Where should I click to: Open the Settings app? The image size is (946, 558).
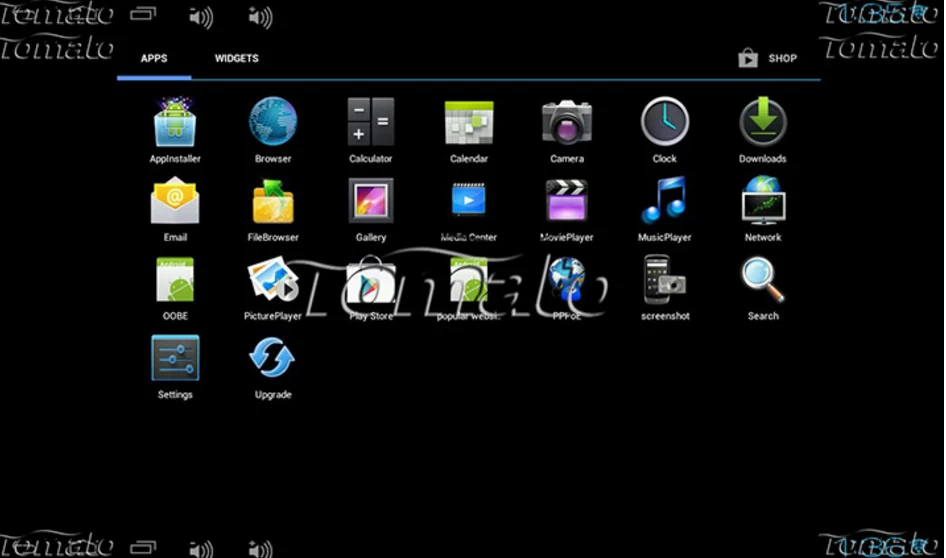coord(175,358)
